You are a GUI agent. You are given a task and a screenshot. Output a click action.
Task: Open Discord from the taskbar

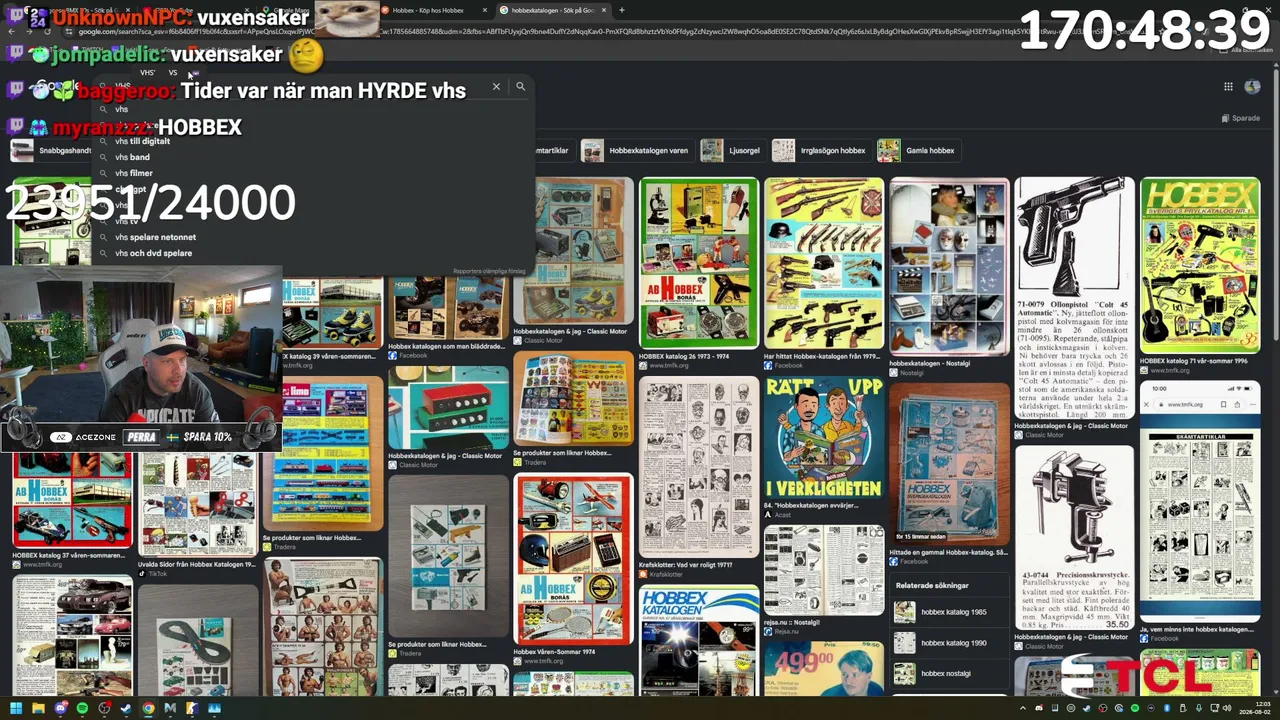(60, 709)
